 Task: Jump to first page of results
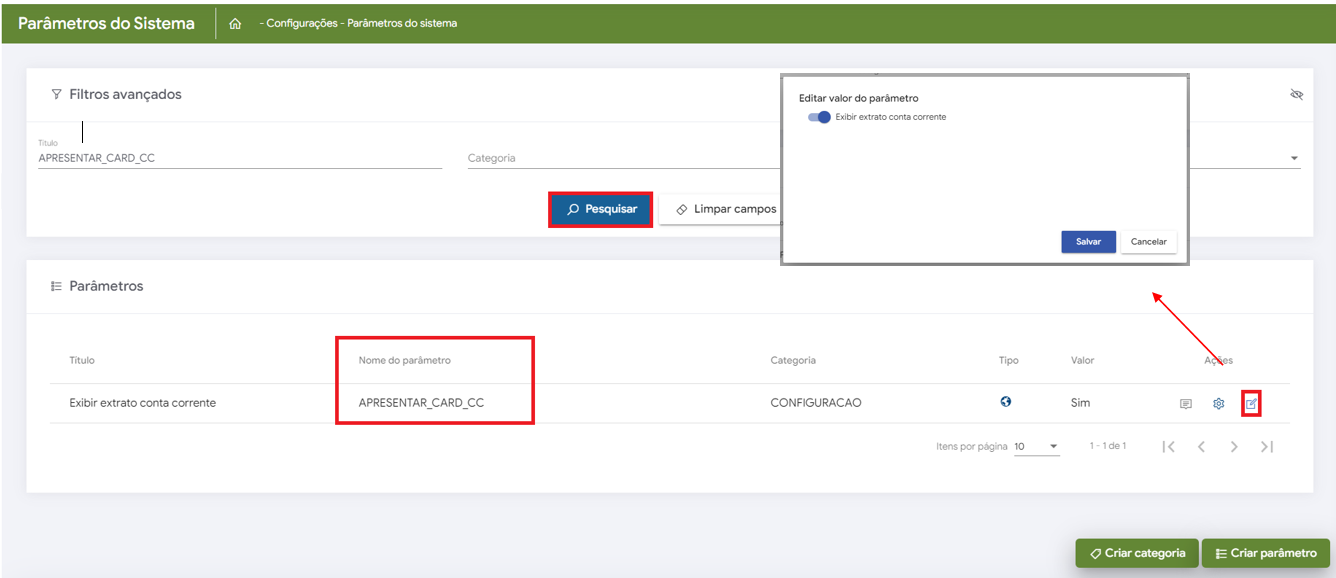1168,446
